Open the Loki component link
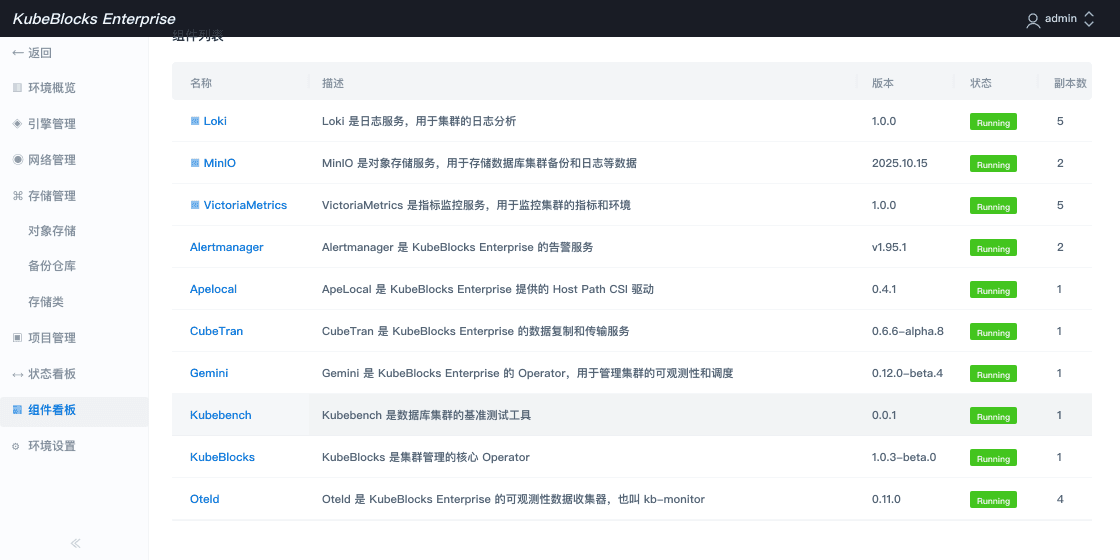This screenshot has width=1120, height=560. point(215,121)
